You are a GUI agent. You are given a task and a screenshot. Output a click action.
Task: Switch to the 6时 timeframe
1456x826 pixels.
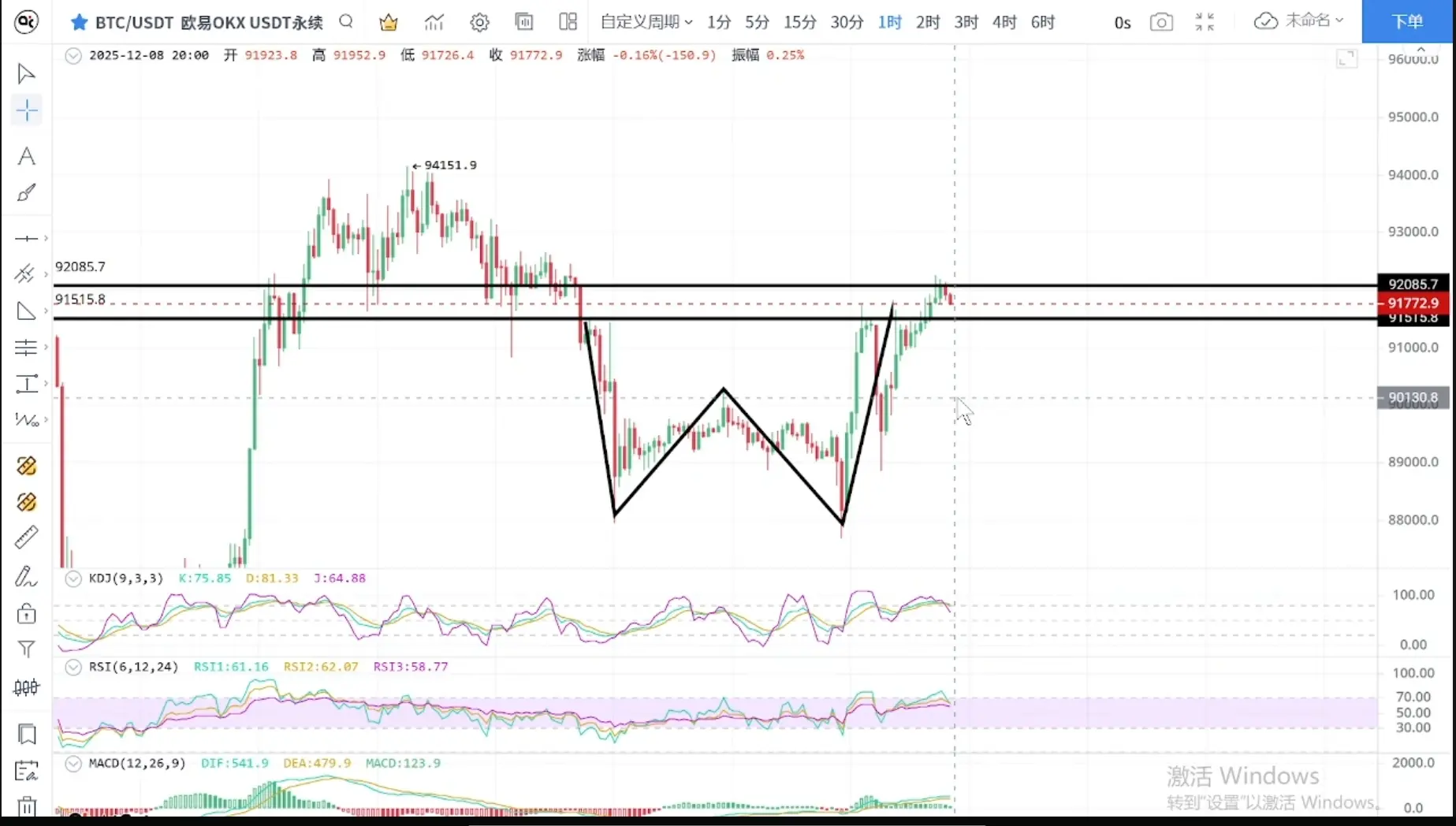pos(1043,22)
